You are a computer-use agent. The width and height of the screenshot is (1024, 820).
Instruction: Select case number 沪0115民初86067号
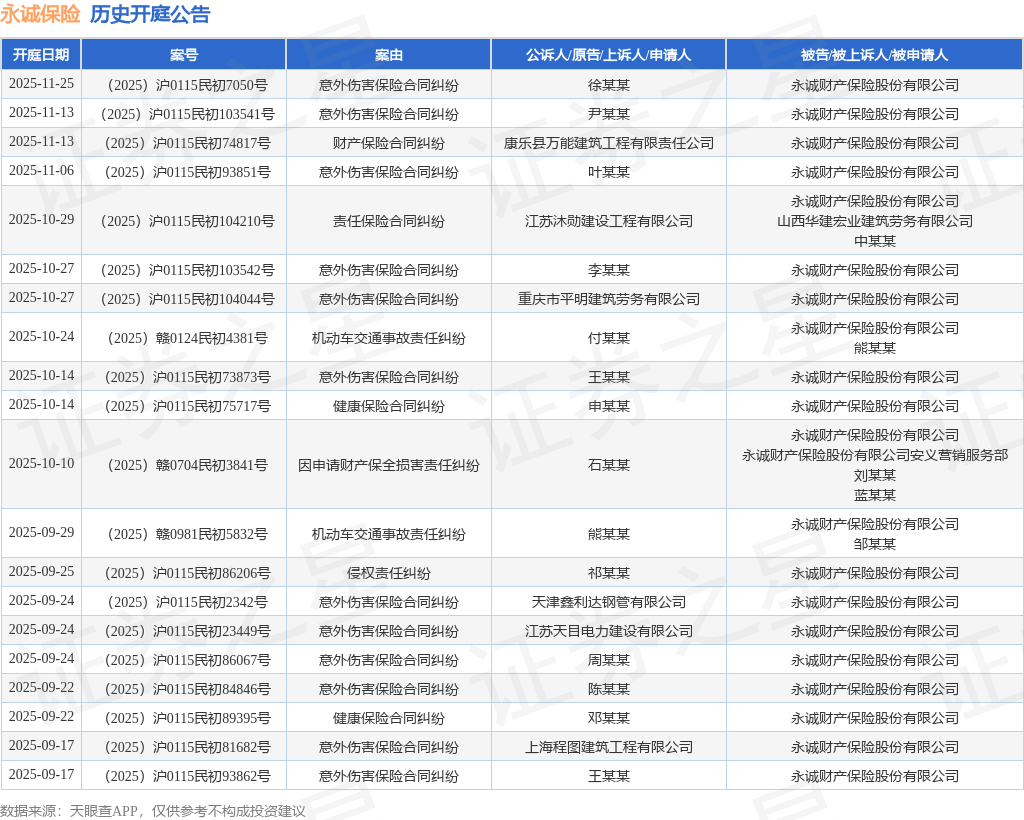pyautogui.click(x=187, y=660)
